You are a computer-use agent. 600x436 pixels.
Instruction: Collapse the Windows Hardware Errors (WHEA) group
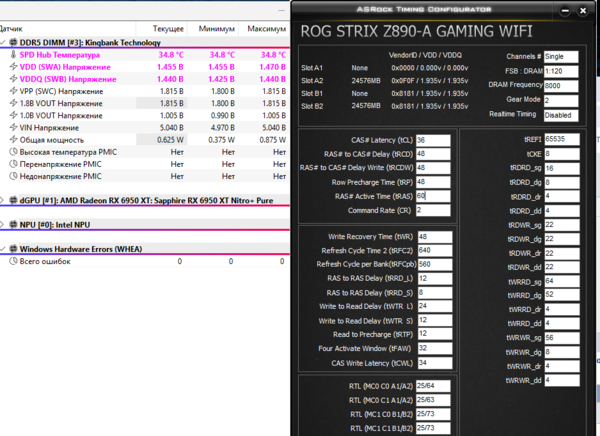click(x=2, y=249)
